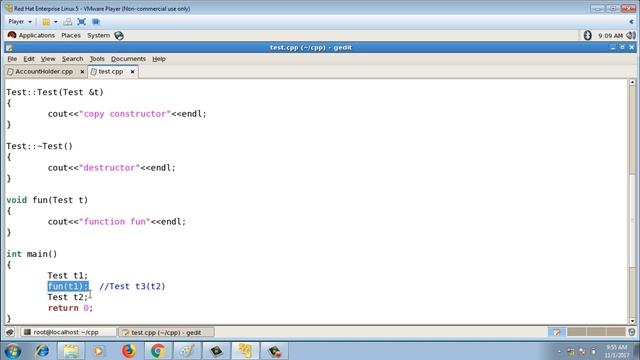Click the scrollbar down arrow in gedit

tap(632, 321)
